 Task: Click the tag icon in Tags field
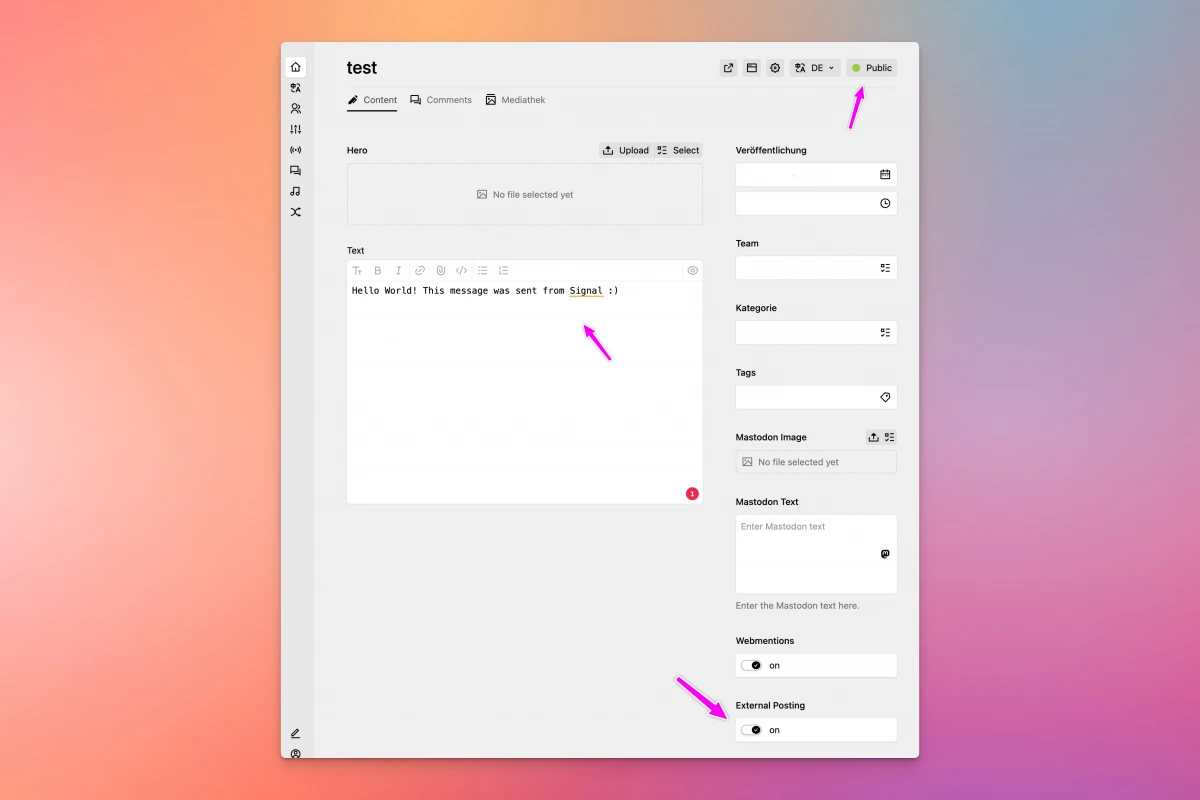[885, 397]
